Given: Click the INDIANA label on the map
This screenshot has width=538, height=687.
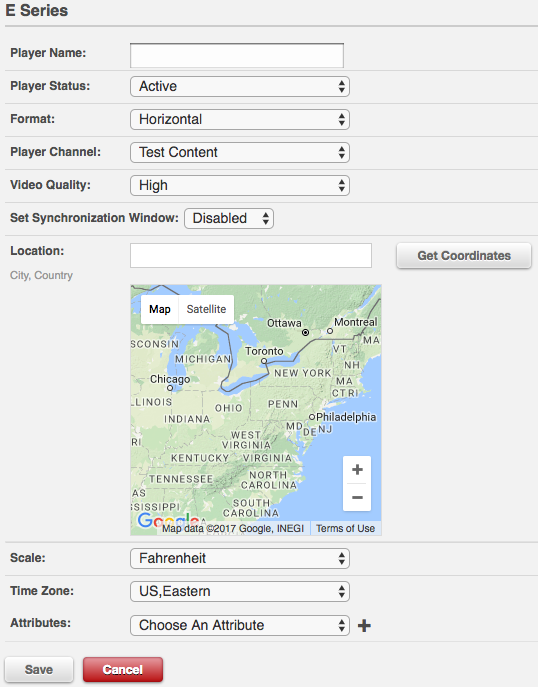Looking at the screenshot, I should [187, 419].
